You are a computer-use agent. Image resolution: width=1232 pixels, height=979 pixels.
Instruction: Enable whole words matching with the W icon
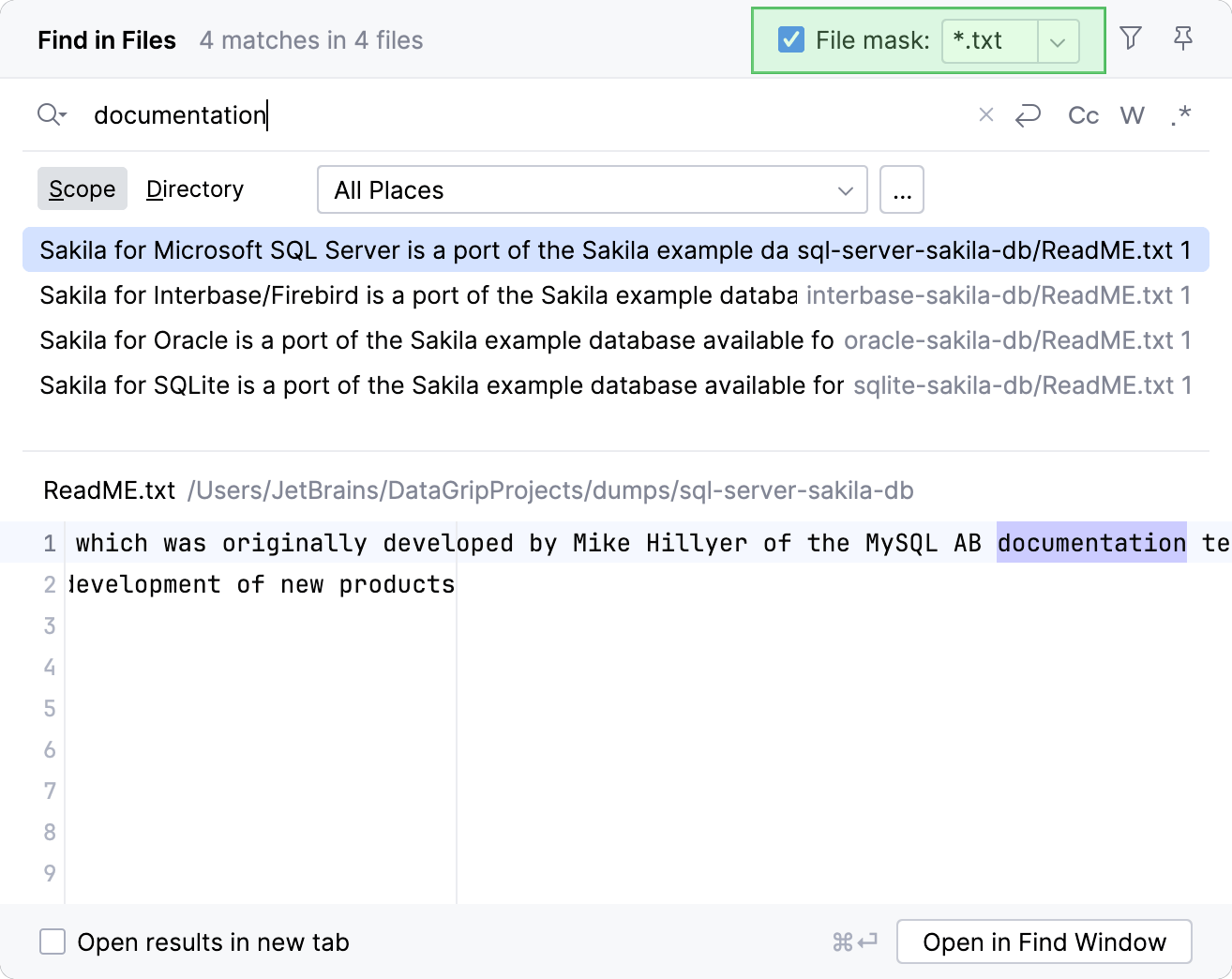[1132, 114]
